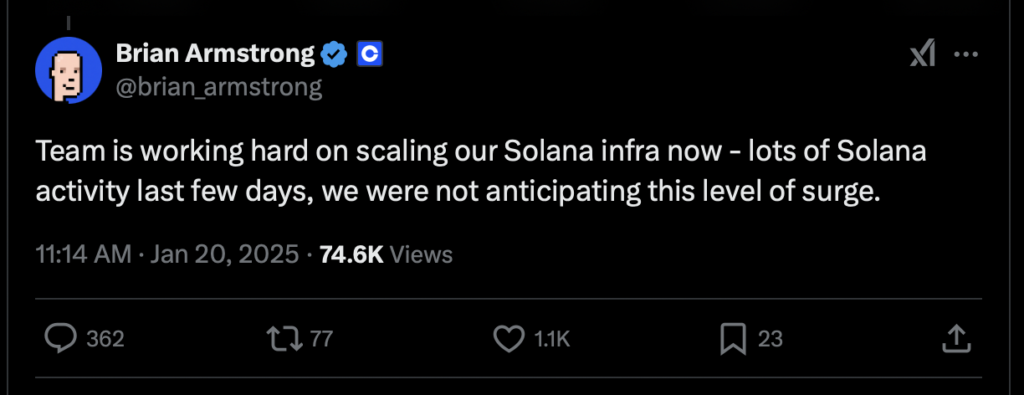The image size is (1024, 395).
Task: Repost using the retweet arrows icon
Action: click(x=285, y=338)
